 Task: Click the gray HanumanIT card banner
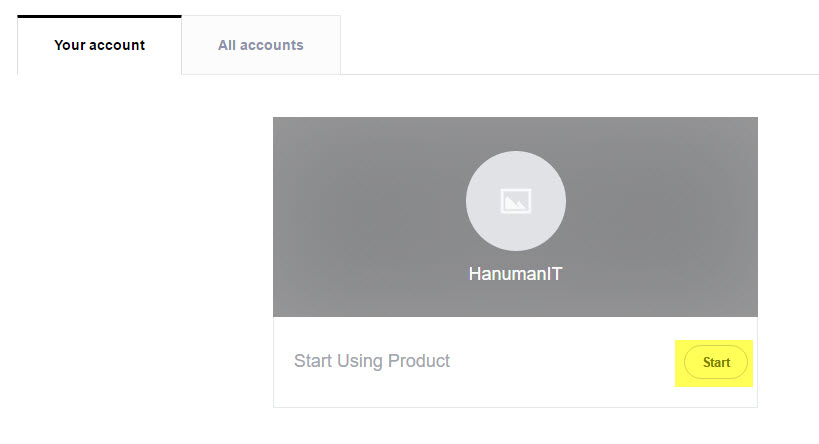pos(515,217)
